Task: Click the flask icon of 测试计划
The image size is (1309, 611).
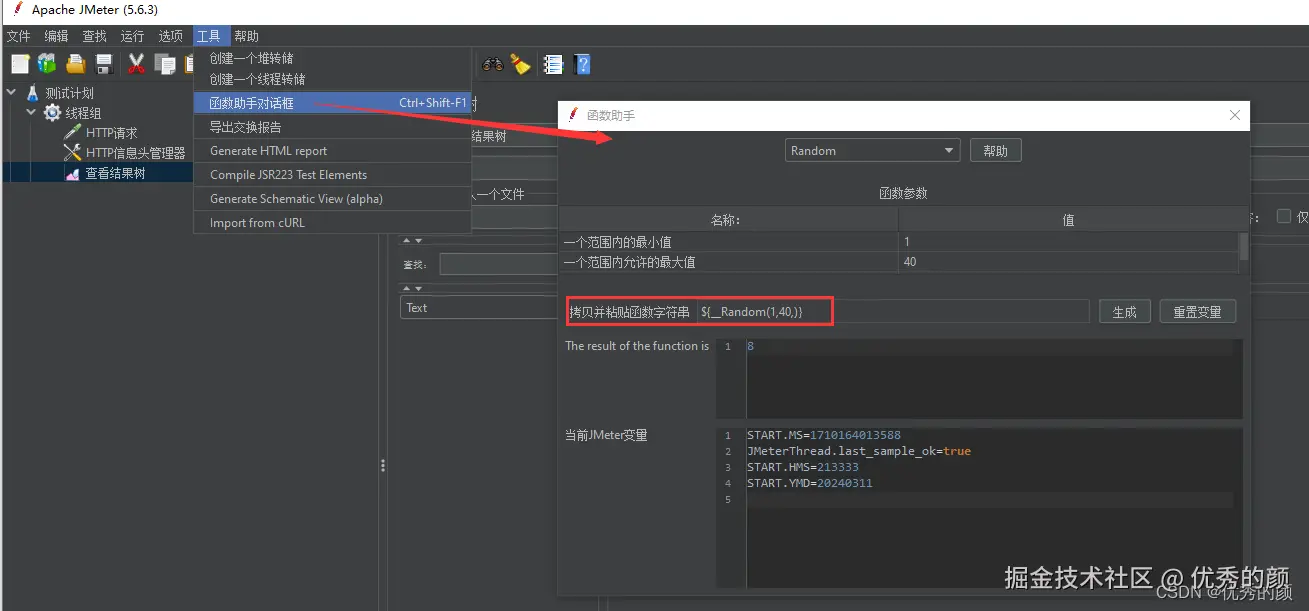Action: click(x=33, y=93)
